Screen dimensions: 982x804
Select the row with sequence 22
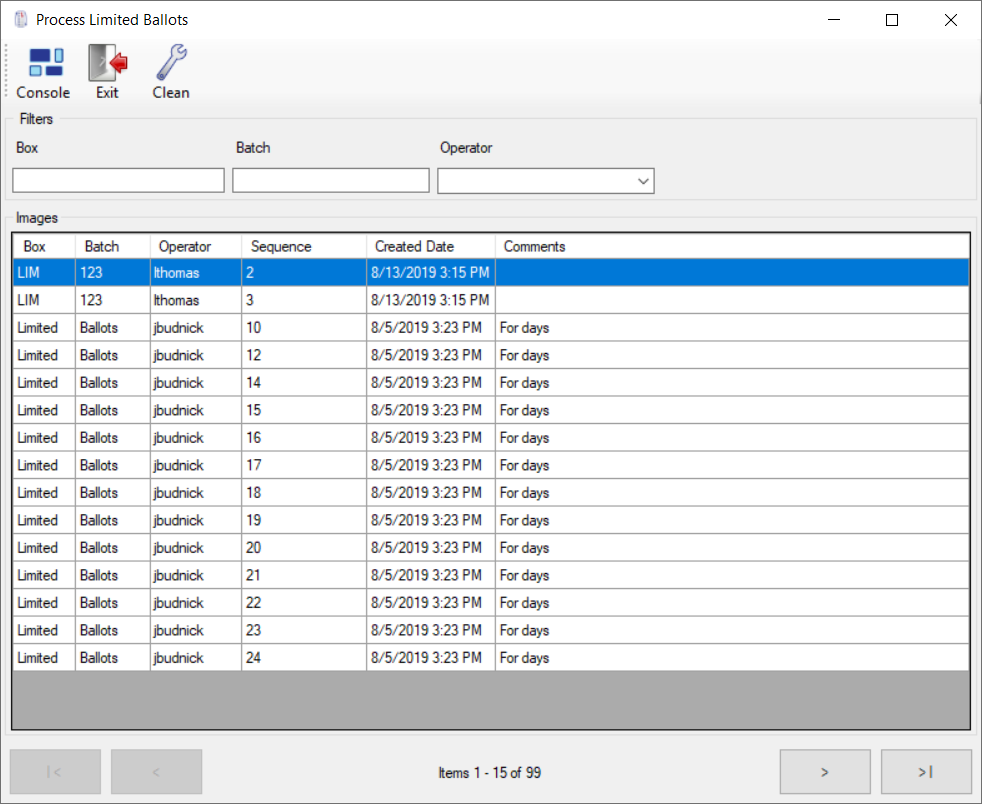tap(491, 603)
